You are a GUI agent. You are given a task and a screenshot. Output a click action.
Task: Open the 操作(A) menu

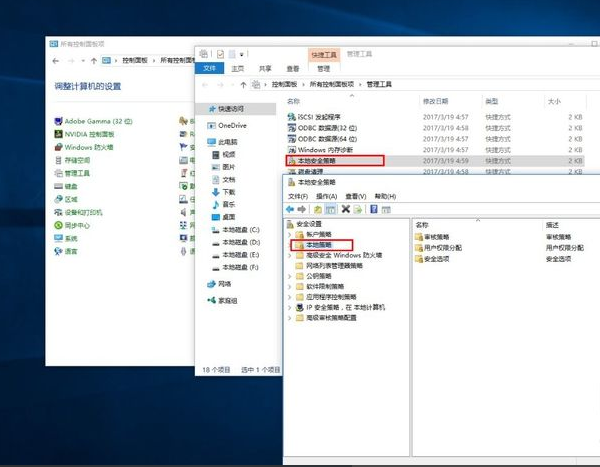point(325,197)
